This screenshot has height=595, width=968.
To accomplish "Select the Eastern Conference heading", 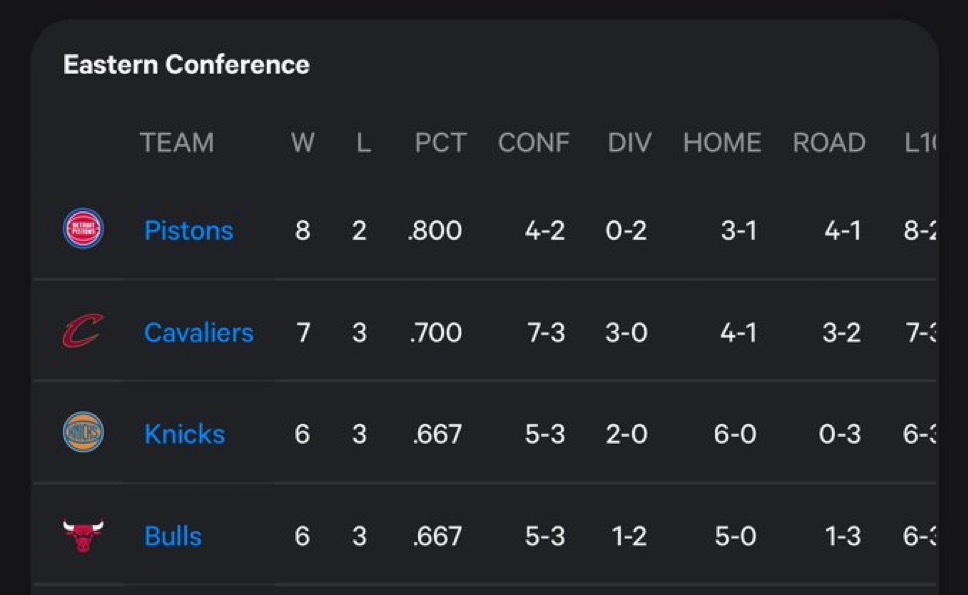I will click(x=186, y=65).
